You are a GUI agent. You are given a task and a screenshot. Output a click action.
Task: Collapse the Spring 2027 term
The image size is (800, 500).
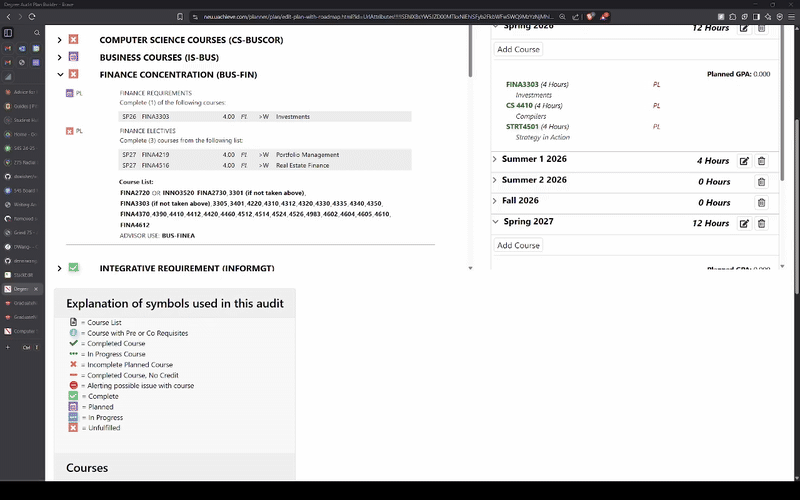tap(495, 222)
